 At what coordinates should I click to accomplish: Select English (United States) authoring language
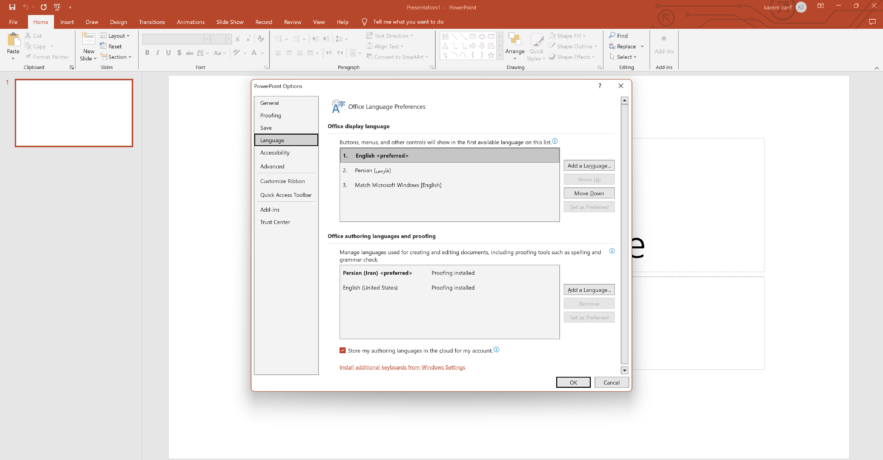click(x=449, y=288)
